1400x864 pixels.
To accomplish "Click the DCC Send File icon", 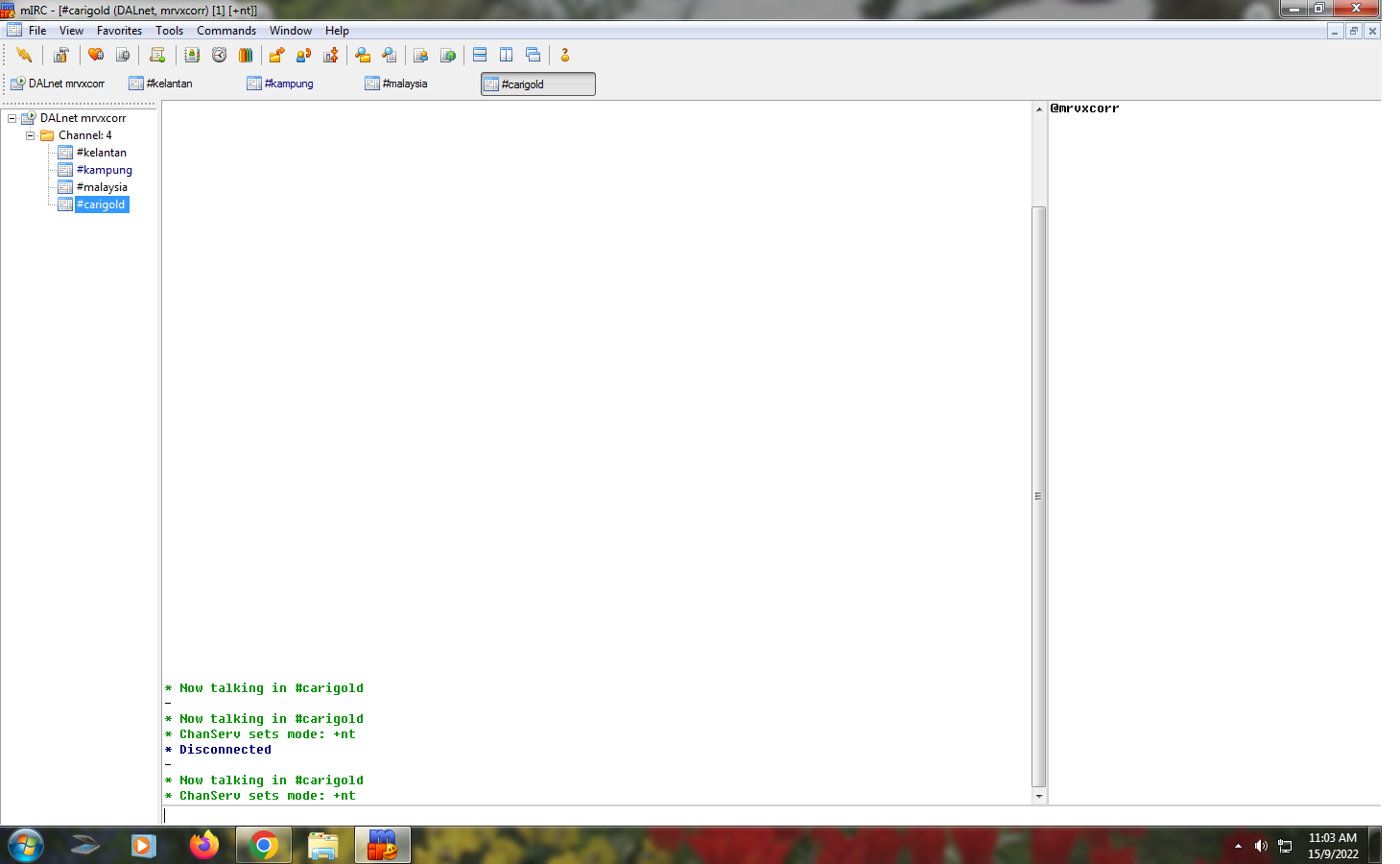I will pos(276,55).
